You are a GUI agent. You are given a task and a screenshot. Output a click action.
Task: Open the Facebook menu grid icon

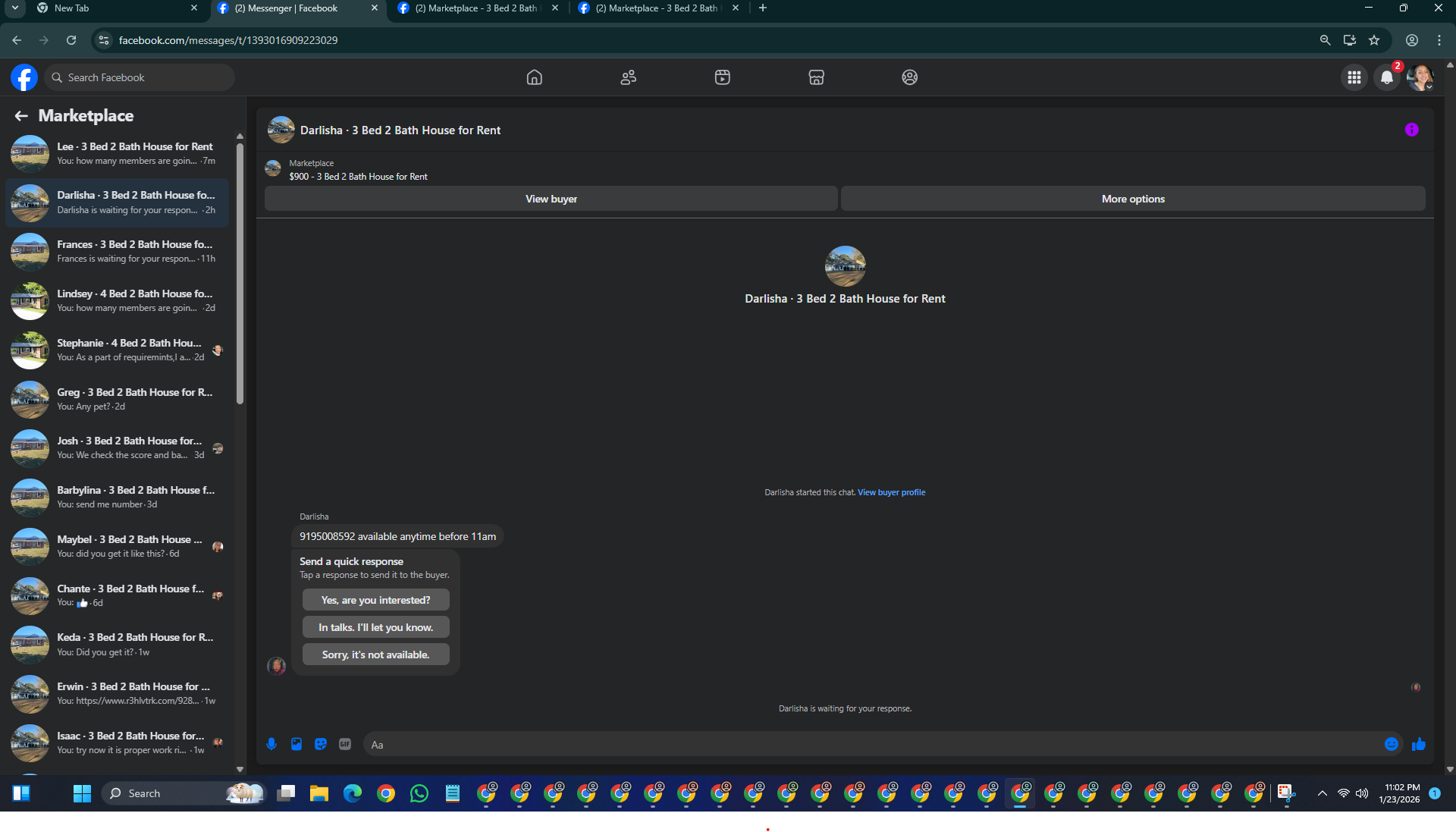[1354, 77]
